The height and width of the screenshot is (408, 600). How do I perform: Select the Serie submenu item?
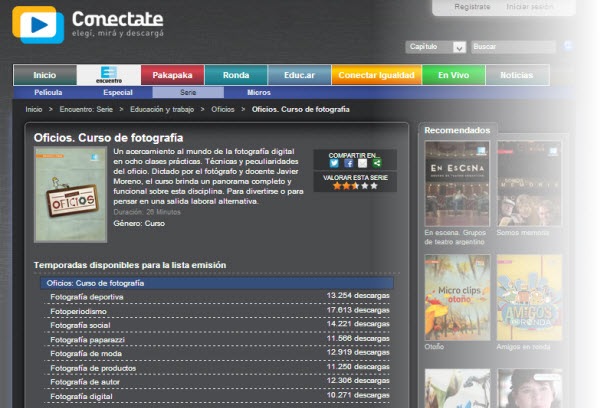click(x=188, y=92)
